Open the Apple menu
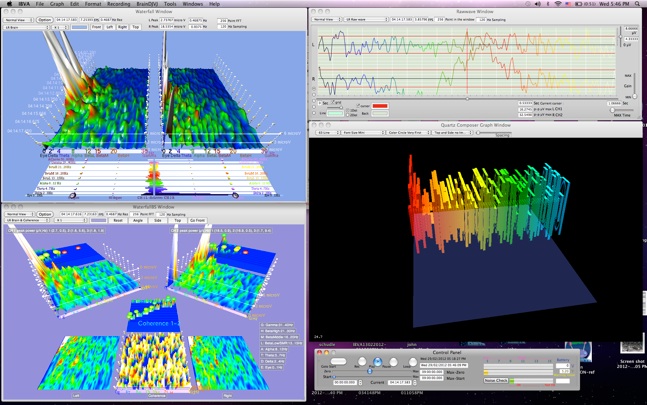 click(x=9, y=4)
